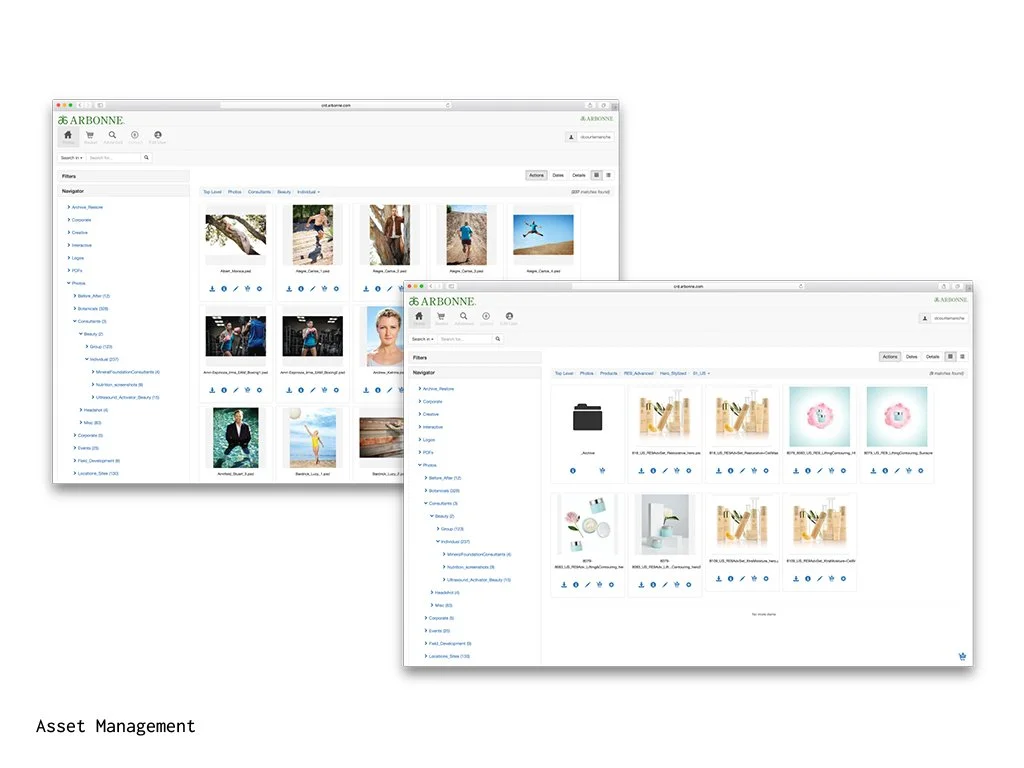
Task: Toggle the list view layout
Action: [x=962, y=357]
